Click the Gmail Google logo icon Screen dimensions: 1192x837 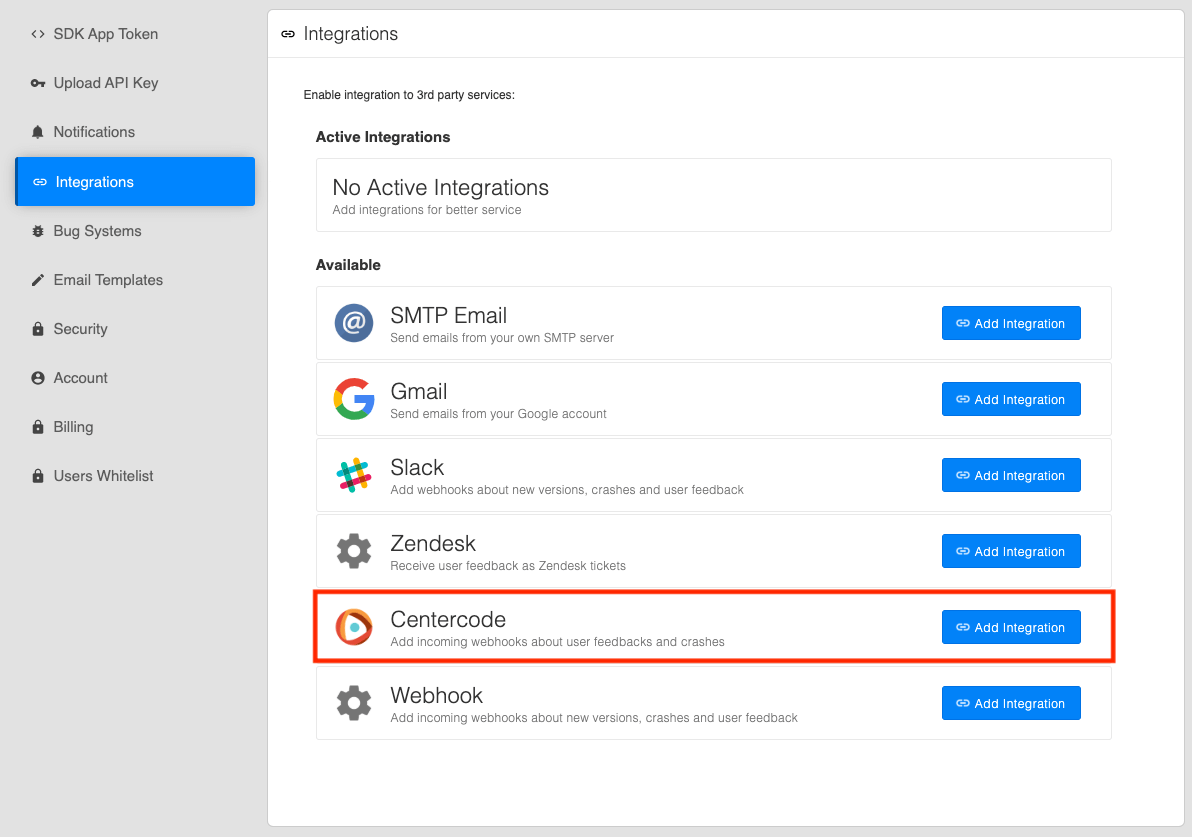point(353,399)
